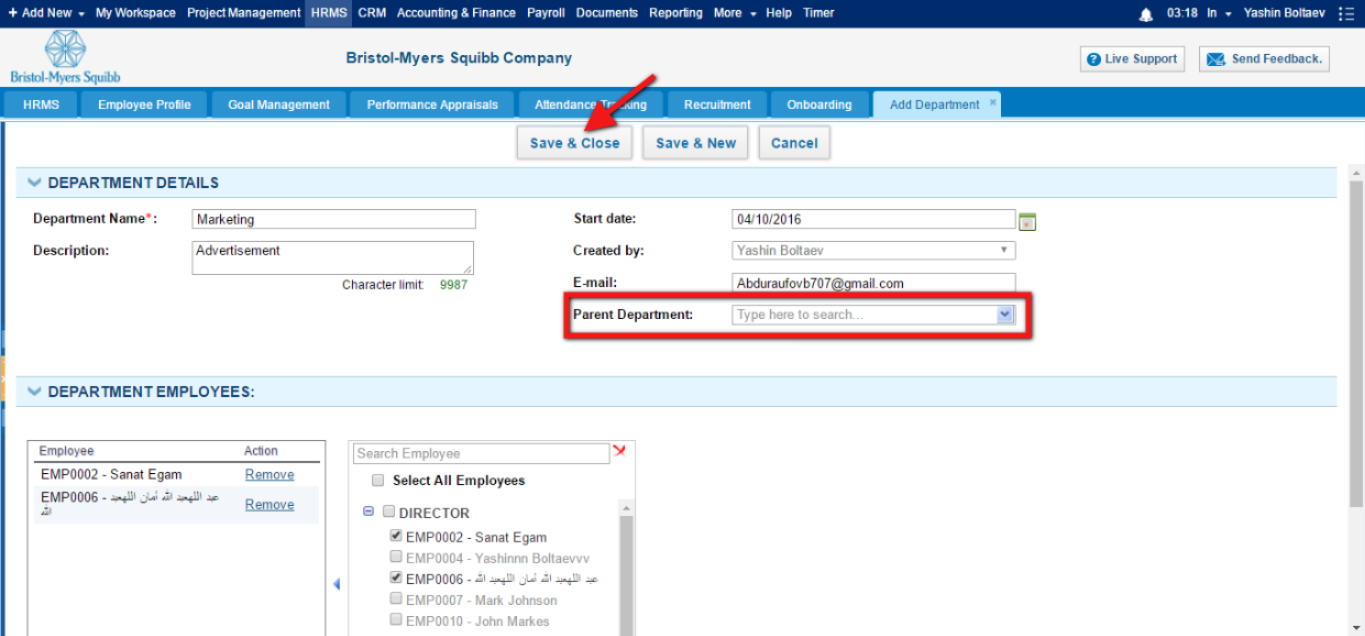Click the E-mail field
Viewport: 1365px width, 636px height.
click(874, 283)
